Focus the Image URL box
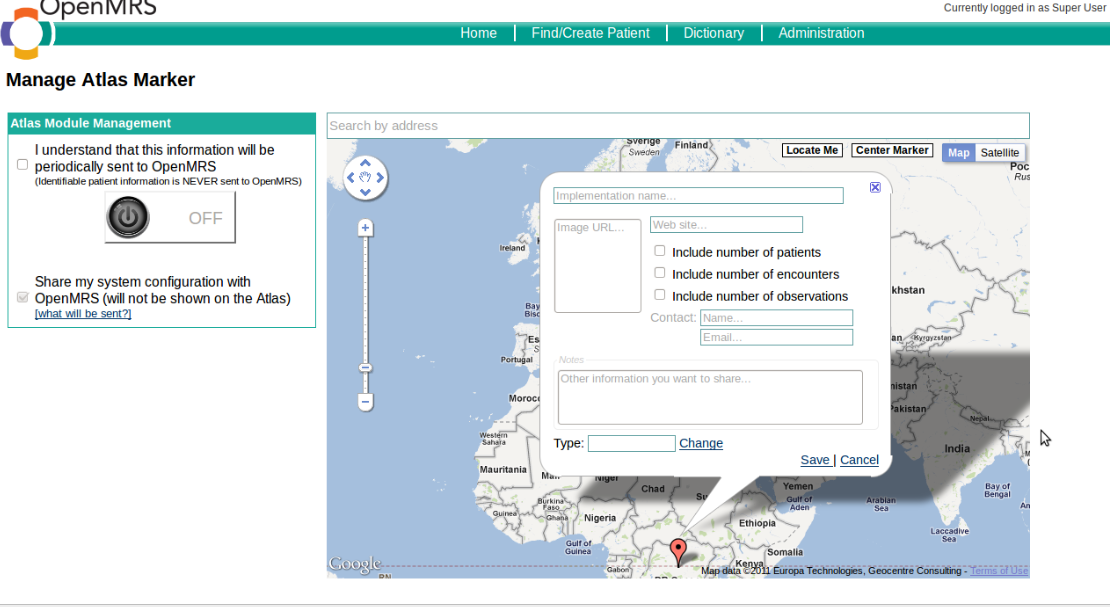 click(x=597, y=266)
